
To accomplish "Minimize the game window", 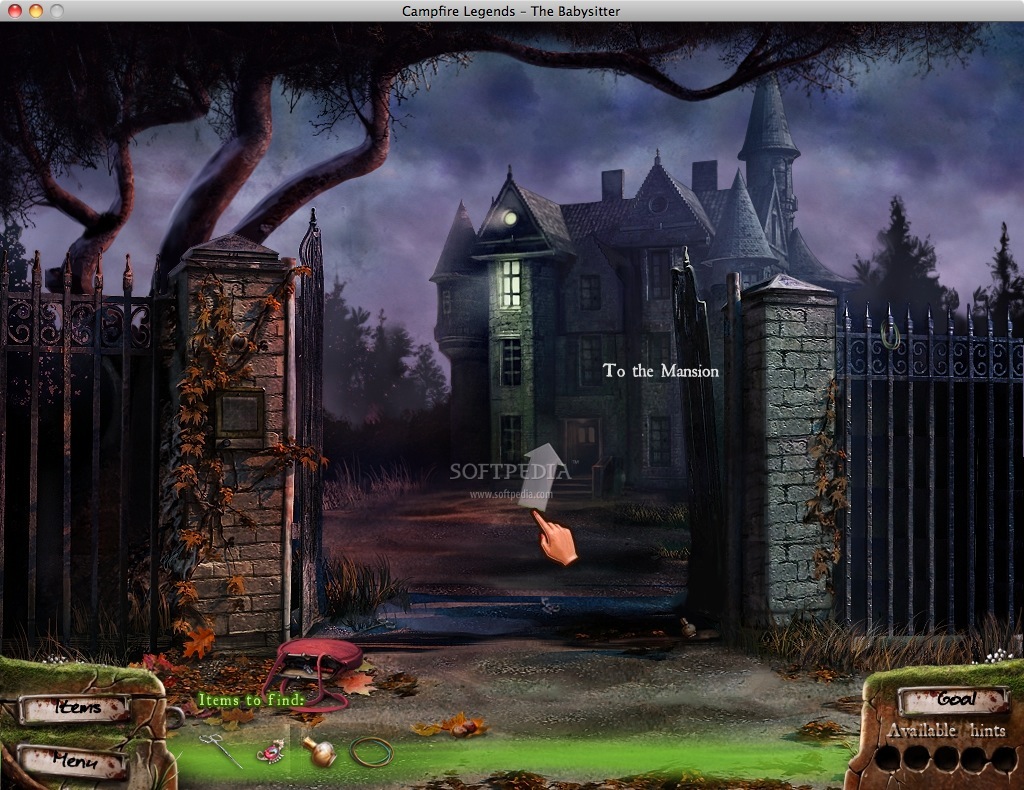I will 35,10.
